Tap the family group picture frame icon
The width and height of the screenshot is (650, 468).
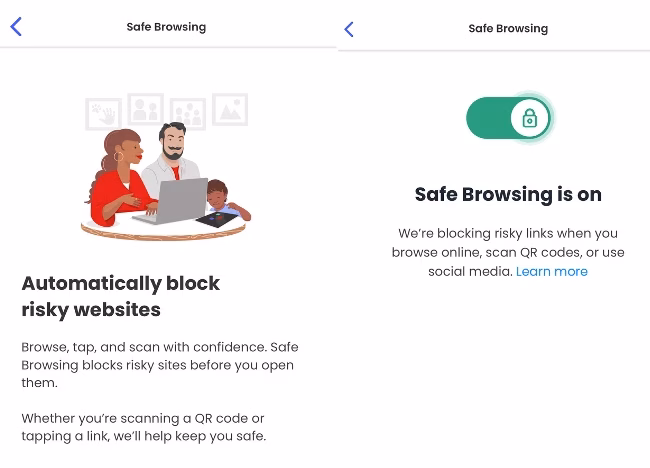(x=188, y=113)
